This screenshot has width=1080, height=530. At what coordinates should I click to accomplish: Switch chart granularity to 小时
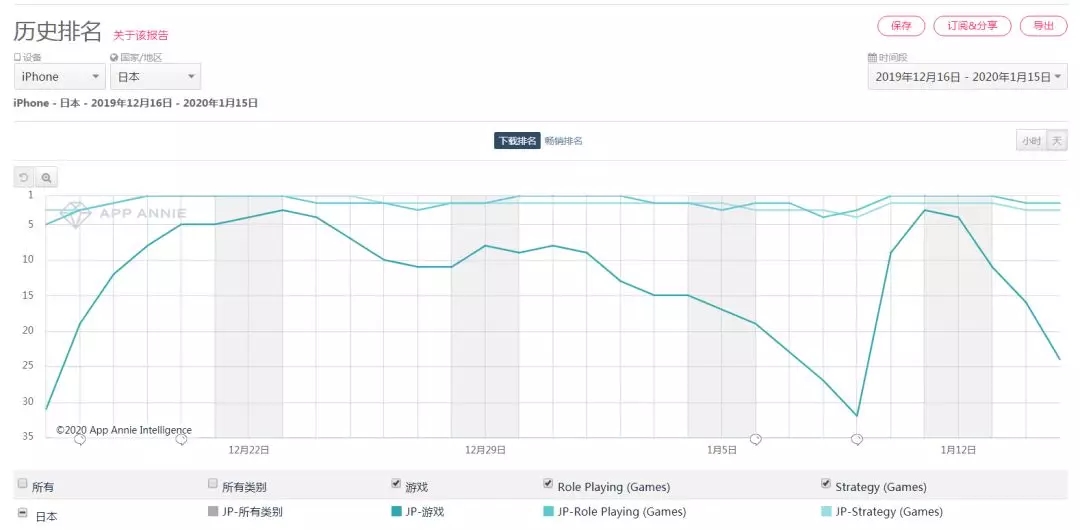(1030, 141)
